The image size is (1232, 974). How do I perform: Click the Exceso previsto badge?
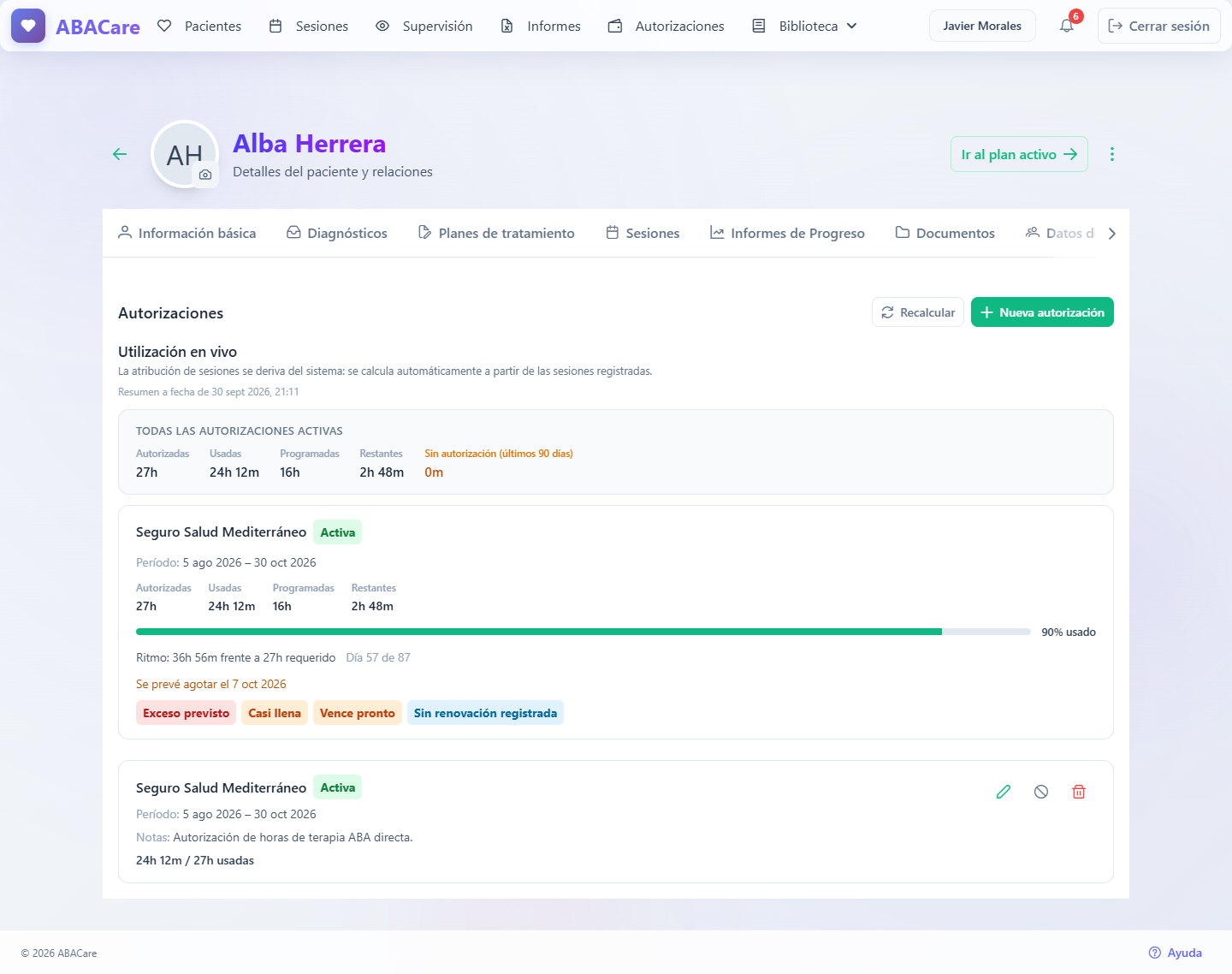(186, 713)
